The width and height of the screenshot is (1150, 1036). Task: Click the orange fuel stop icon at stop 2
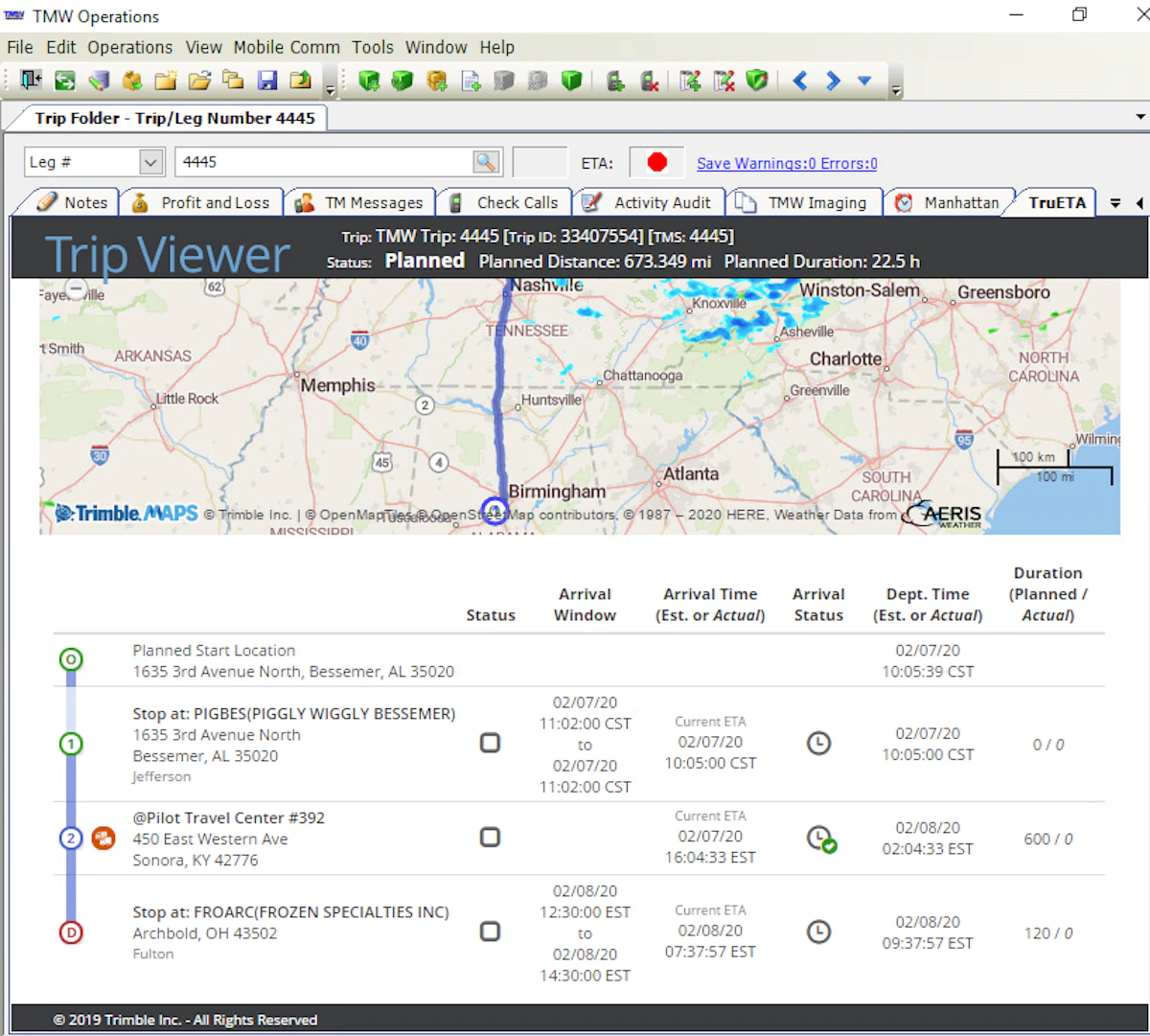(103, 839)
